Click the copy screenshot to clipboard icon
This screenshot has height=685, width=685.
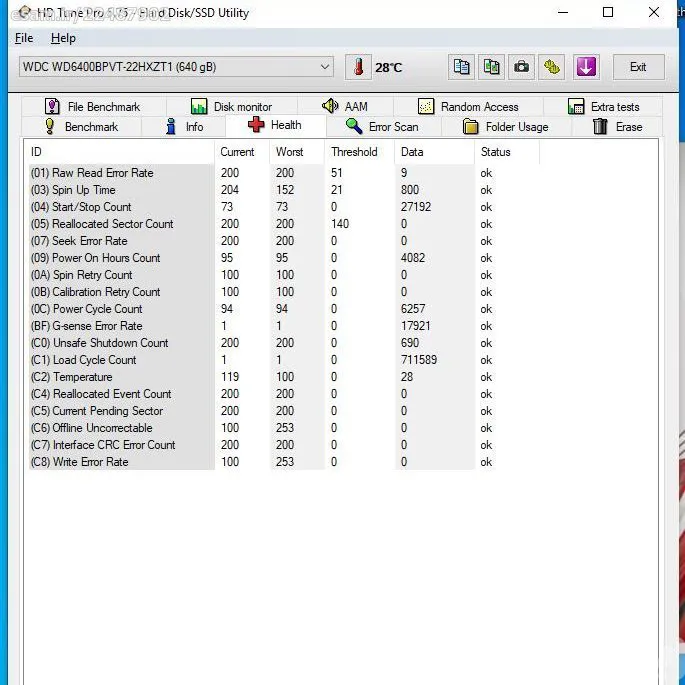click(491, 67)
